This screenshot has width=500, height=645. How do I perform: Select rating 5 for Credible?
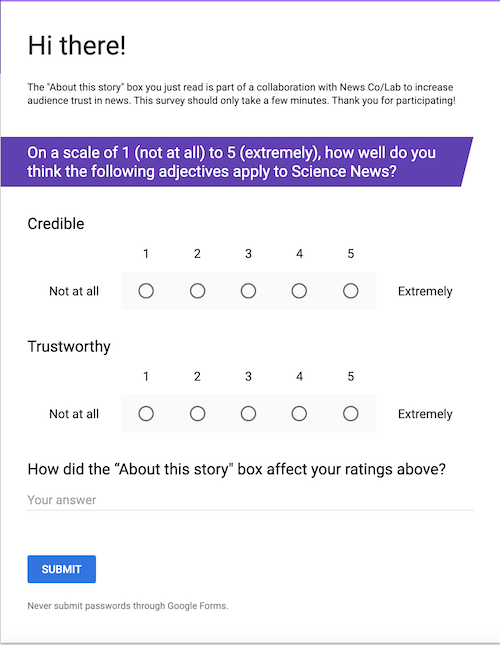[351, 291]
